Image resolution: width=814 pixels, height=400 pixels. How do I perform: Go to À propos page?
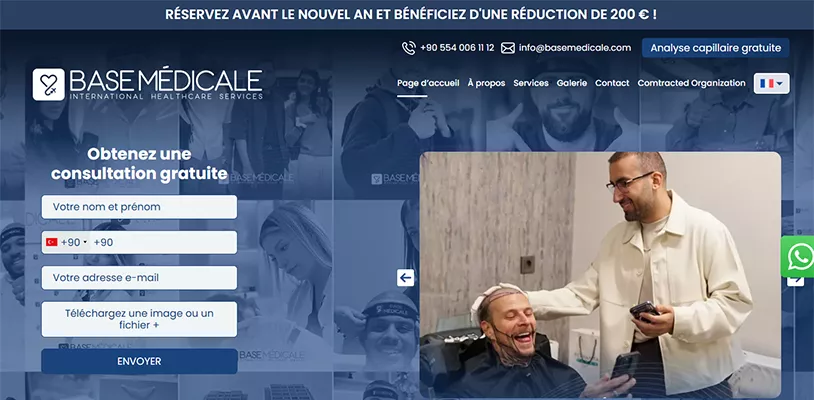coord(486,83)
